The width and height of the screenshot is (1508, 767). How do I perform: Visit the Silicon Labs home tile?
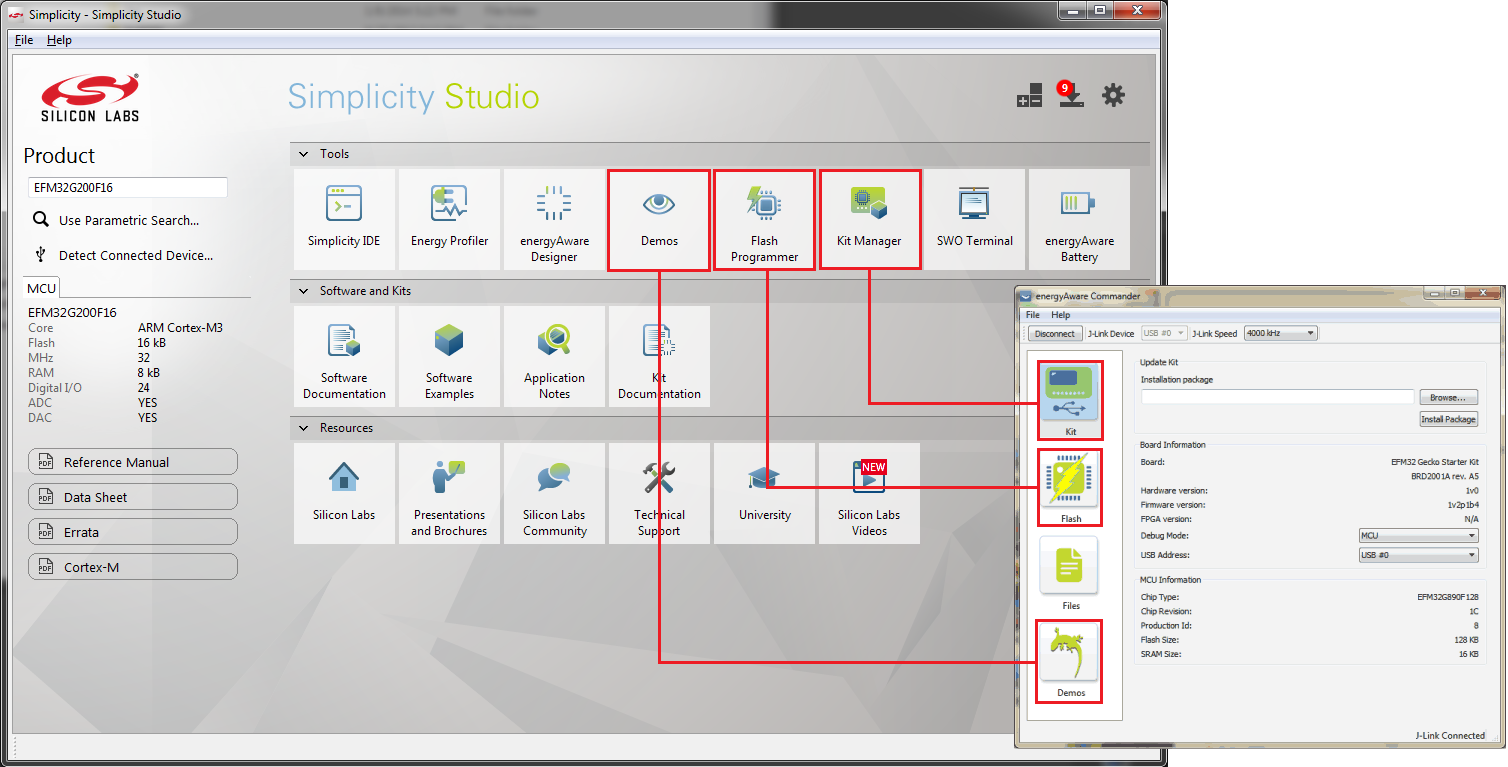click(344, 493)
